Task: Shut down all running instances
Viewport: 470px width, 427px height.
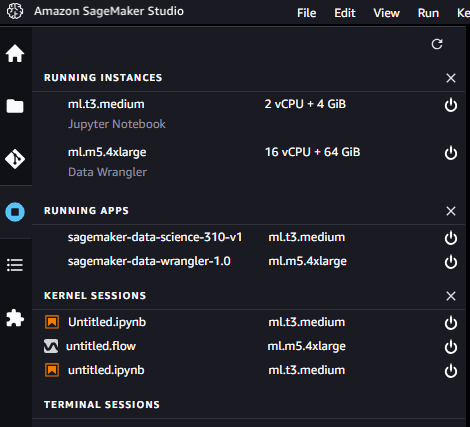Action: (451, 78)
